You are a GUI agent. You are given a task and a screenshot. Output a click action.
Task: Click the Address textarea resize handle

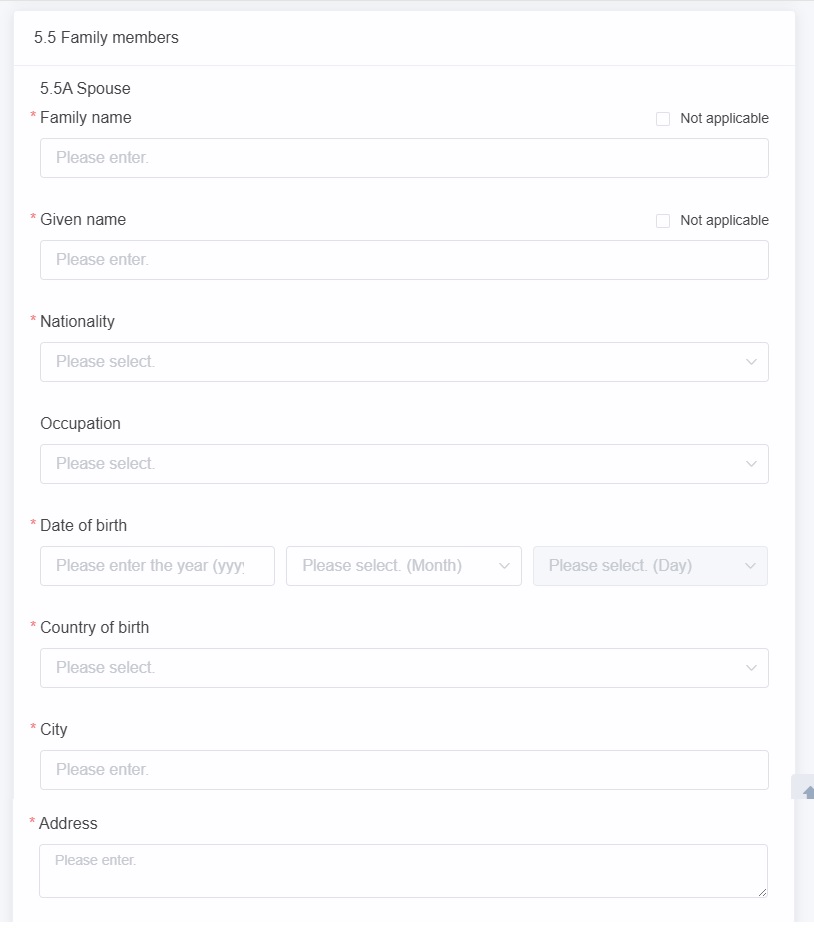click(x=762, y=892)
